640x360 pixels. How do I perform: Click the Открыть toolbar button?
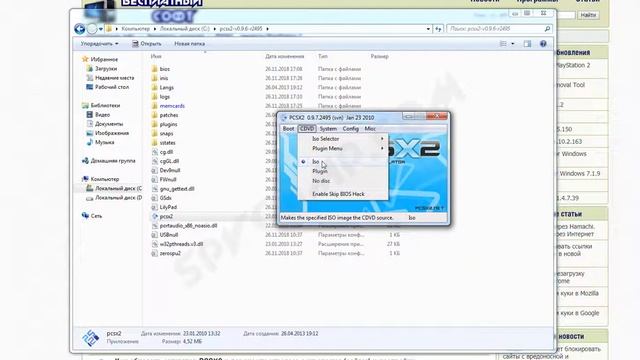point(147,44)
